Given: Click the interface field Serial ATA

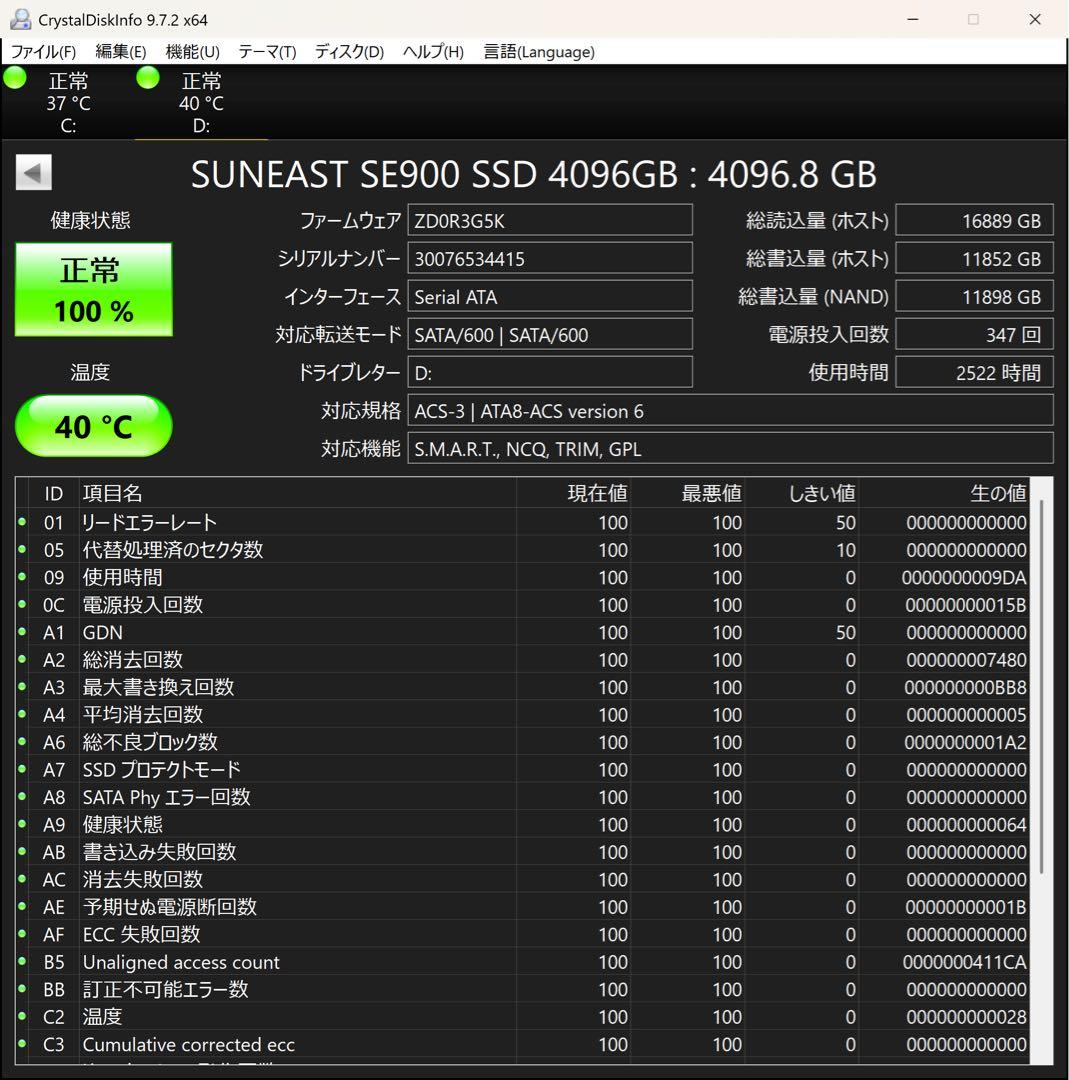Looking at the screenshot, I should pyautogui.click(x=550, y=297).
